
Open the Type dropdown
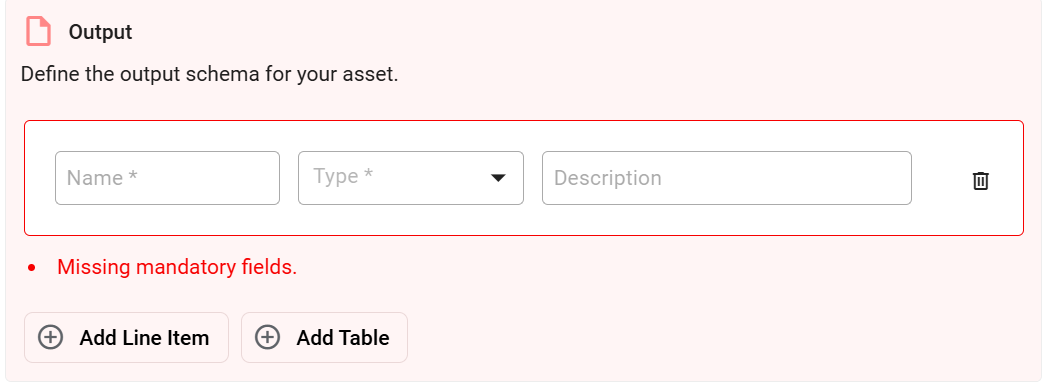click(411, 178)
